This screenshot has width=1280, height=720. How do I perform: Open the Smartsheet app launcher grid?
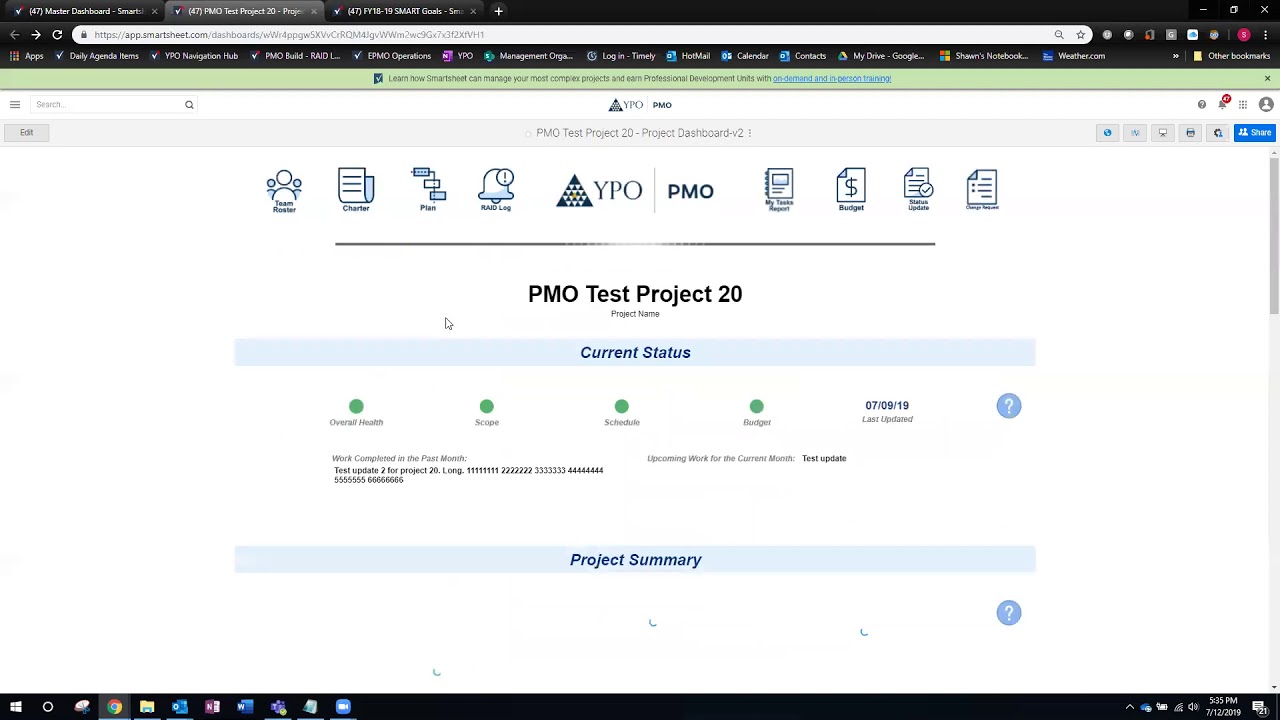pos(1243,105)
